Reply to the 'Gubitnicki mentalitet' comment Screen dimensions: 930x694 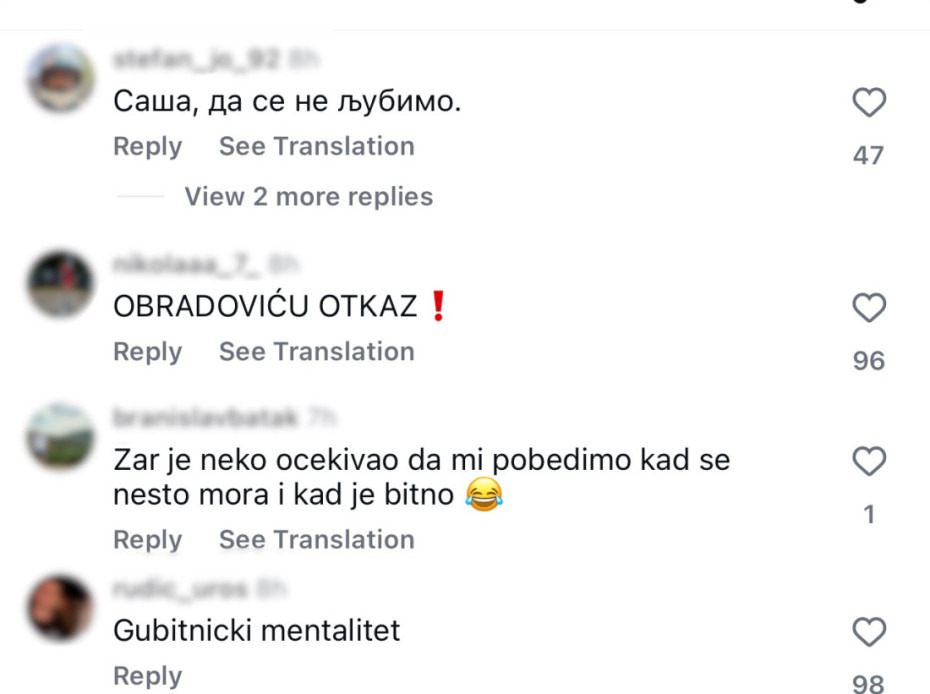(147, 675)
